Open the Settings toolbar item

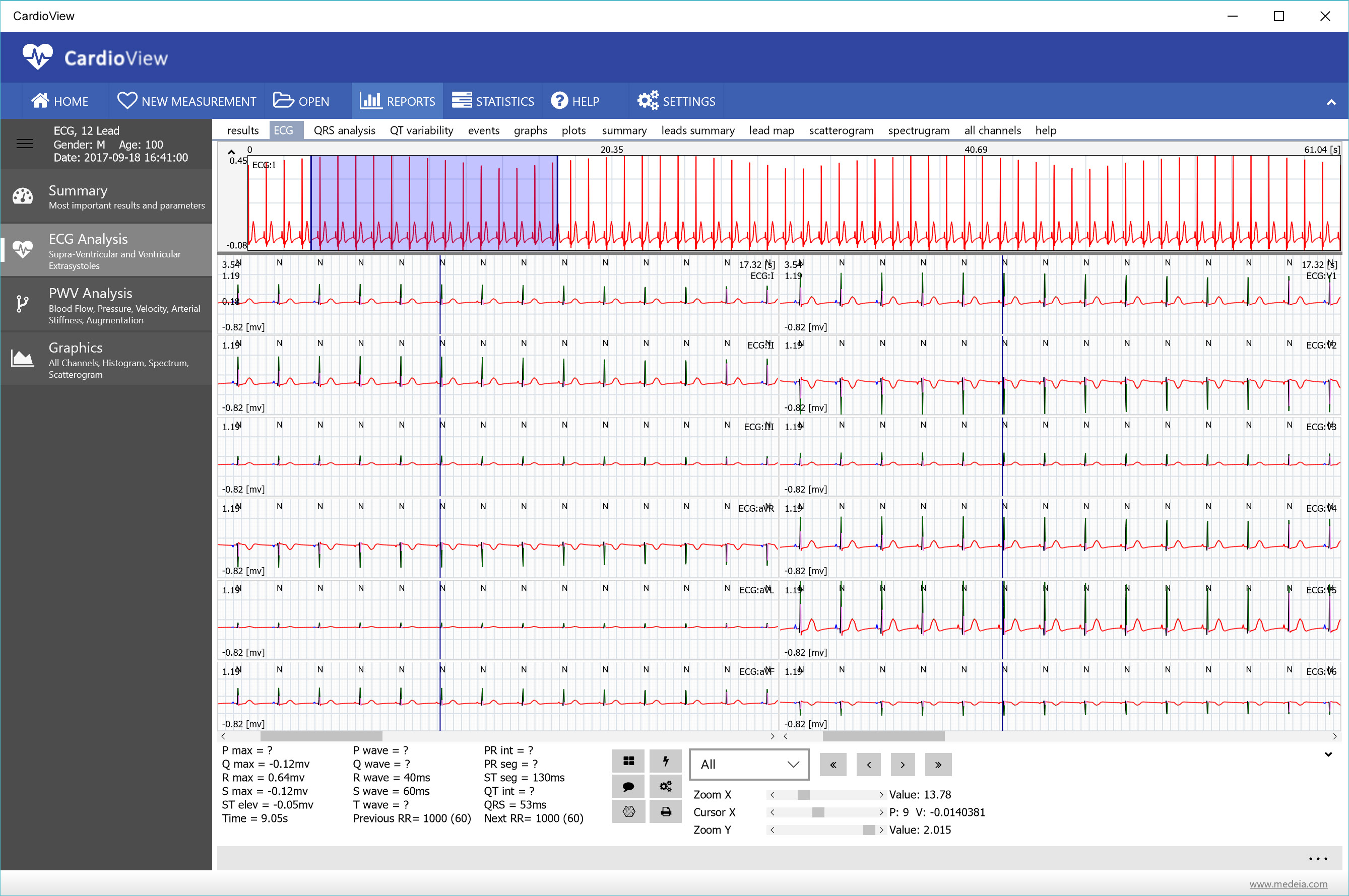[x=676, y=101]
